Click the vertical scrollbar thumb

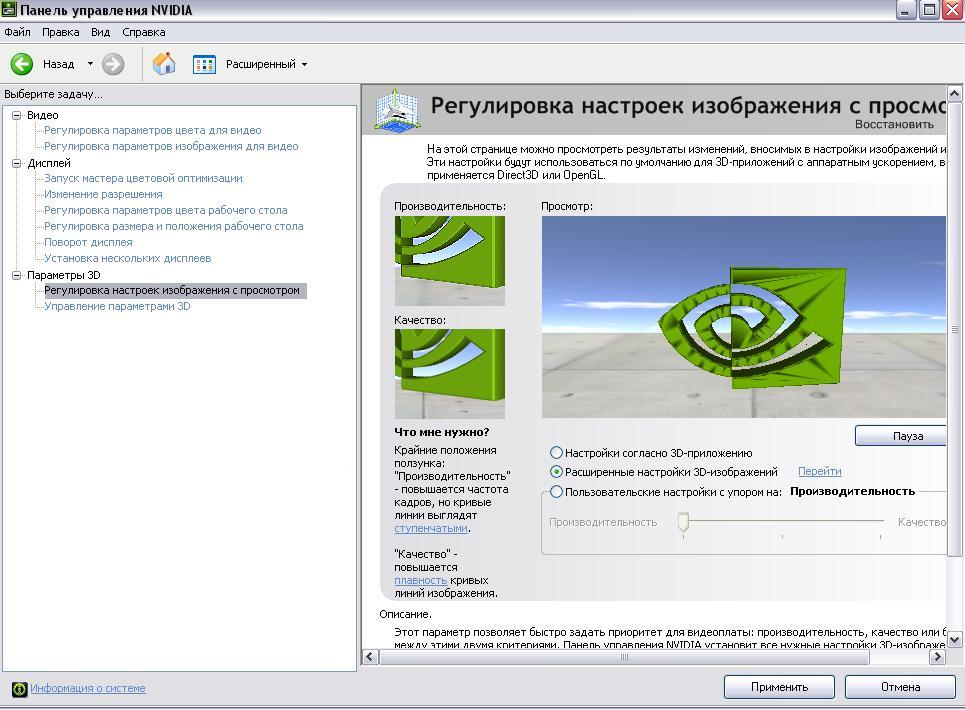point(955,330)
